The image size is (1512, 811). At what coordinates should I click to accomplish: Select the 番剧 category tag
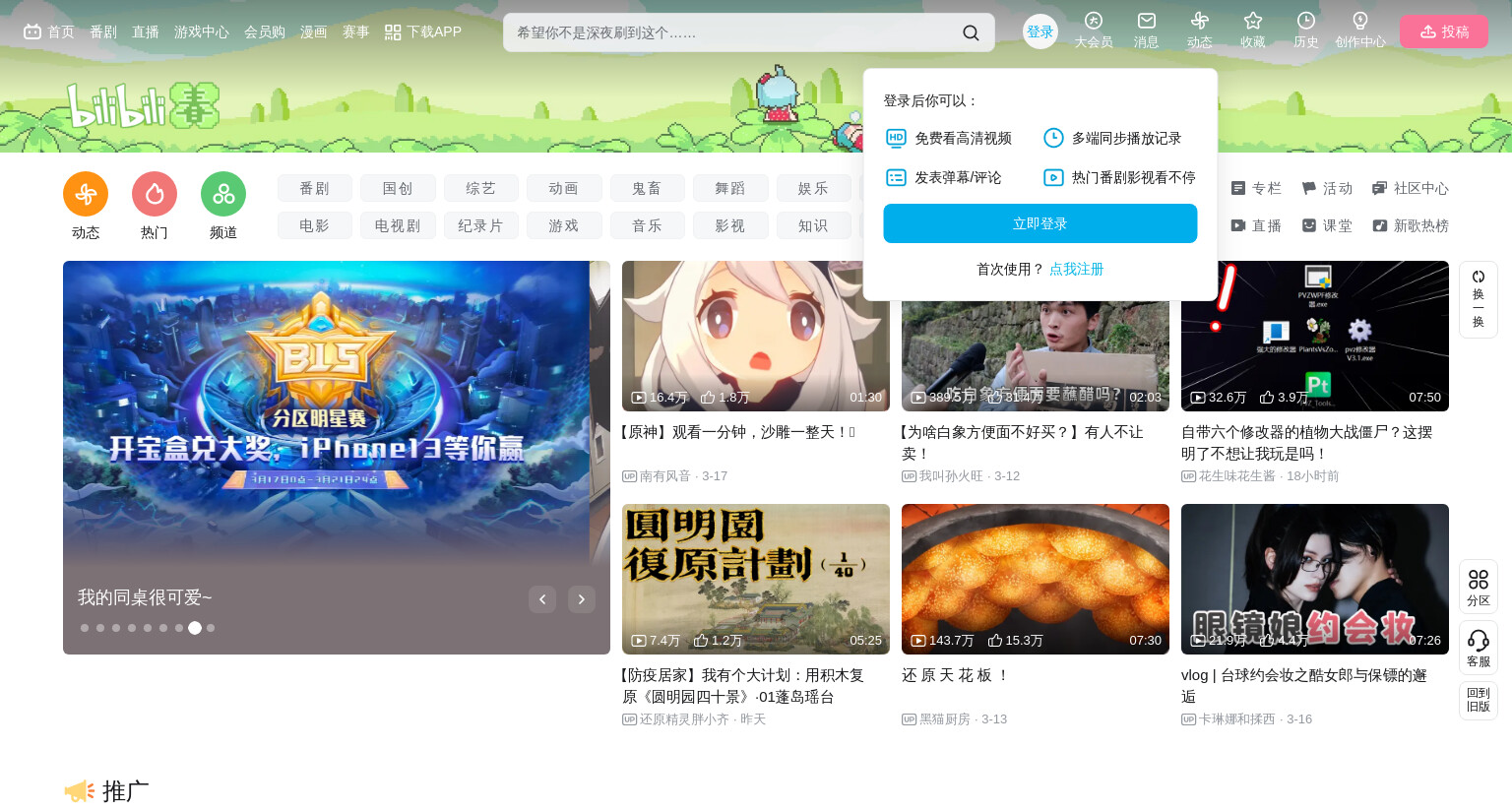pos(315,188)
